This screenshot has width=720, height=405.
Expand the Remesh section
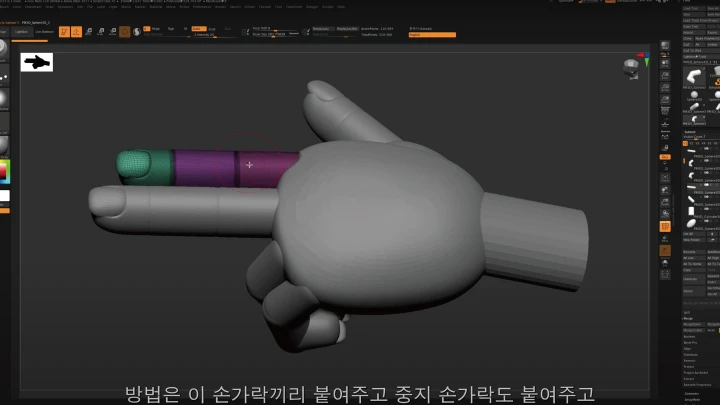coord(690,360)
